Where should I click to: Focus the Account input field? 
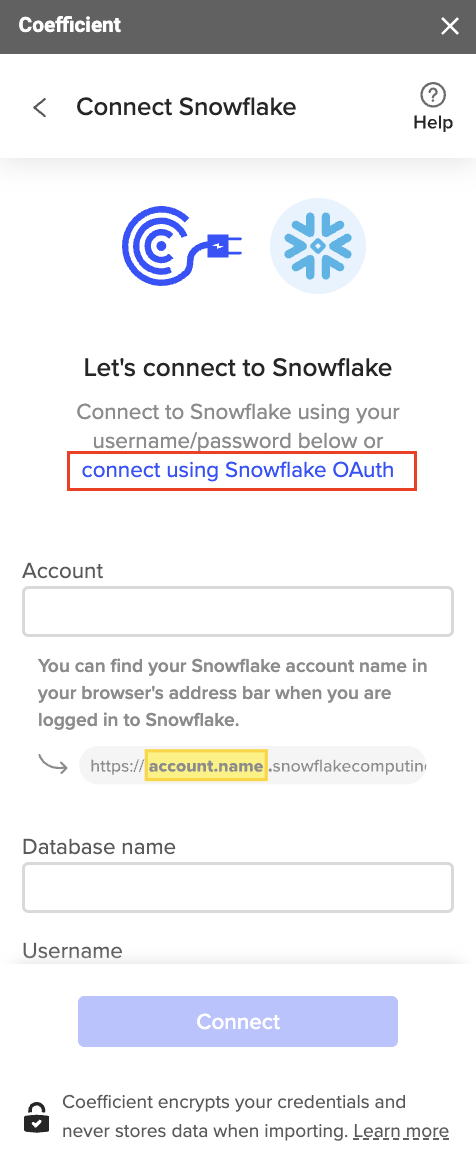(x=238, y=612)
